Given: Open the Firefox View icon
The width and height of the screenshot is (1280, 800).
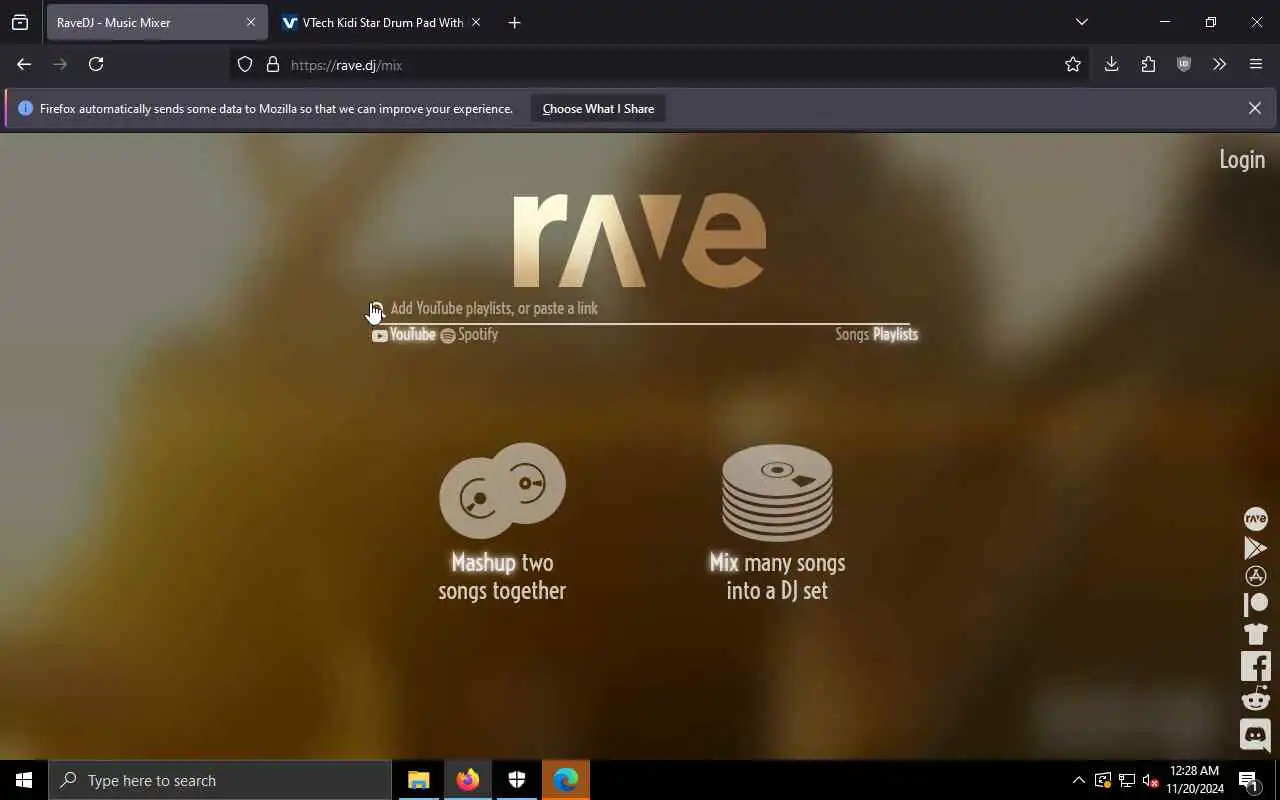Looking at the screenshot, I should coord(20,22).
